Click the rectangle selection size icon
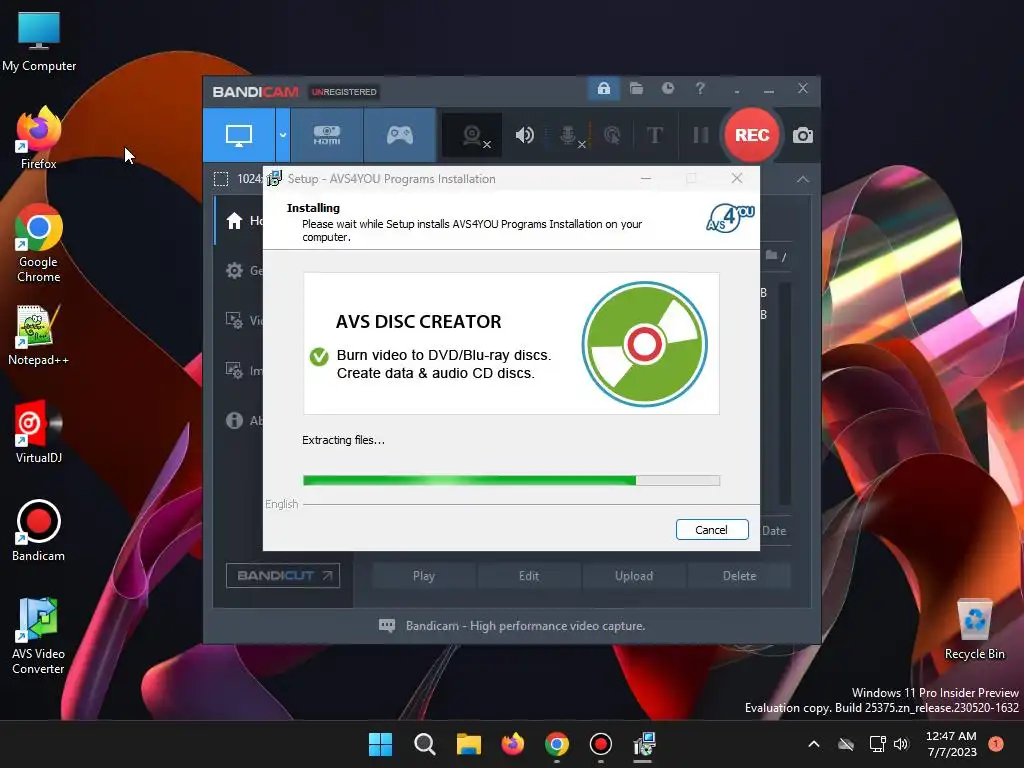 [x=221, y=179]
